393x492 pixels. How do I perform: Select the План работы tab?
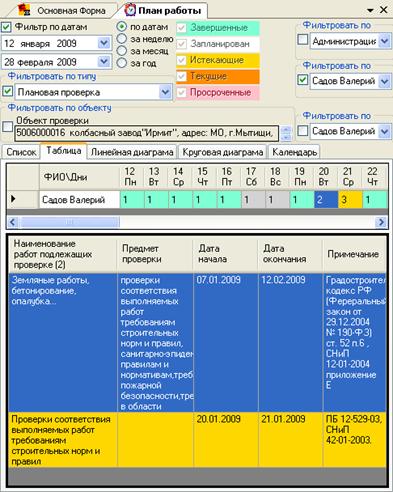pyautogui.click(x=163, y=10)
